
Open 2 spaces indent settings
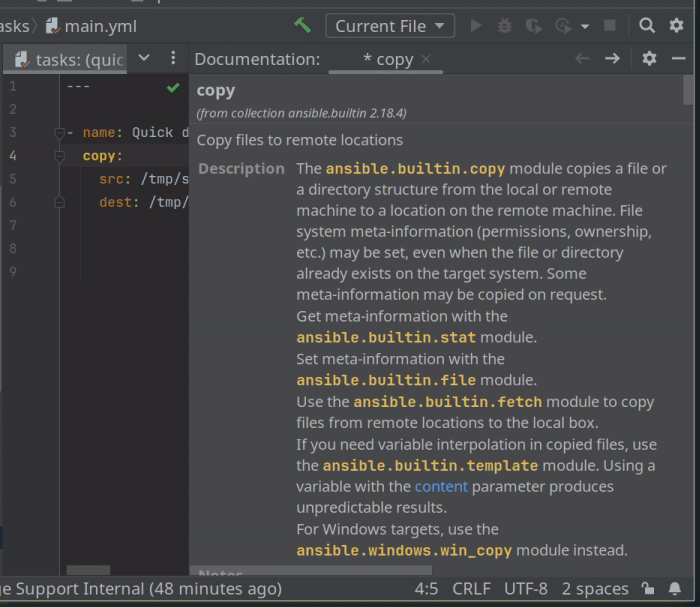(595, 589)
